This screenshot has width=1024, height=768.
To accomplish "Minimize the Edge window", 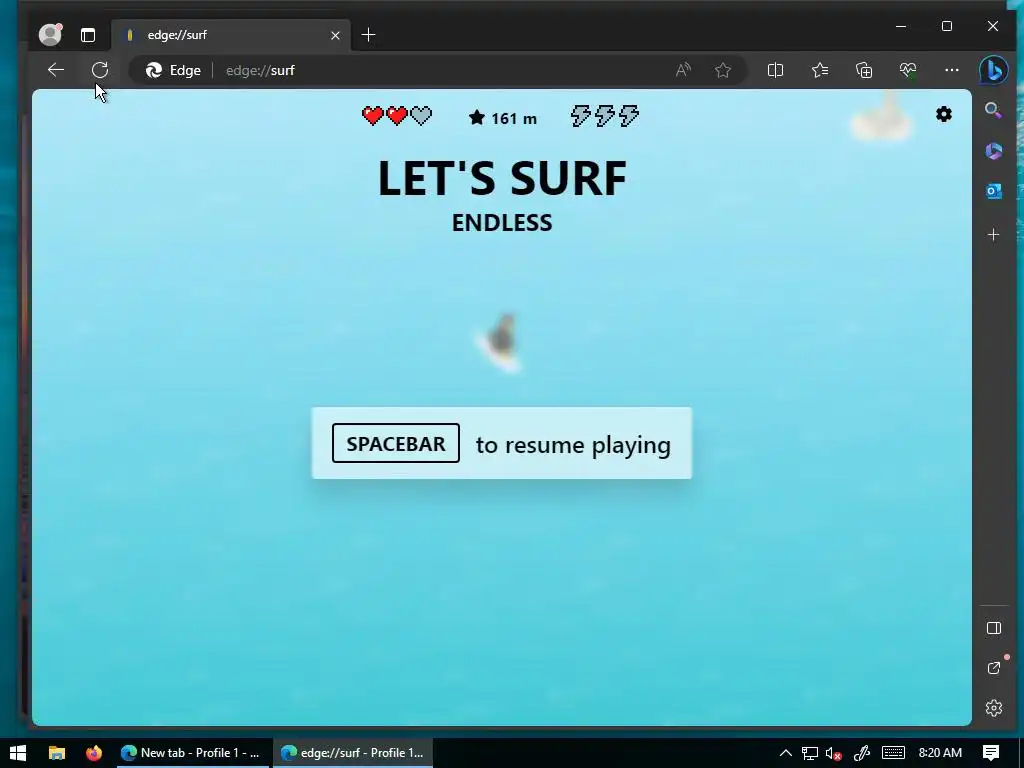I will [x=901, y=26].
